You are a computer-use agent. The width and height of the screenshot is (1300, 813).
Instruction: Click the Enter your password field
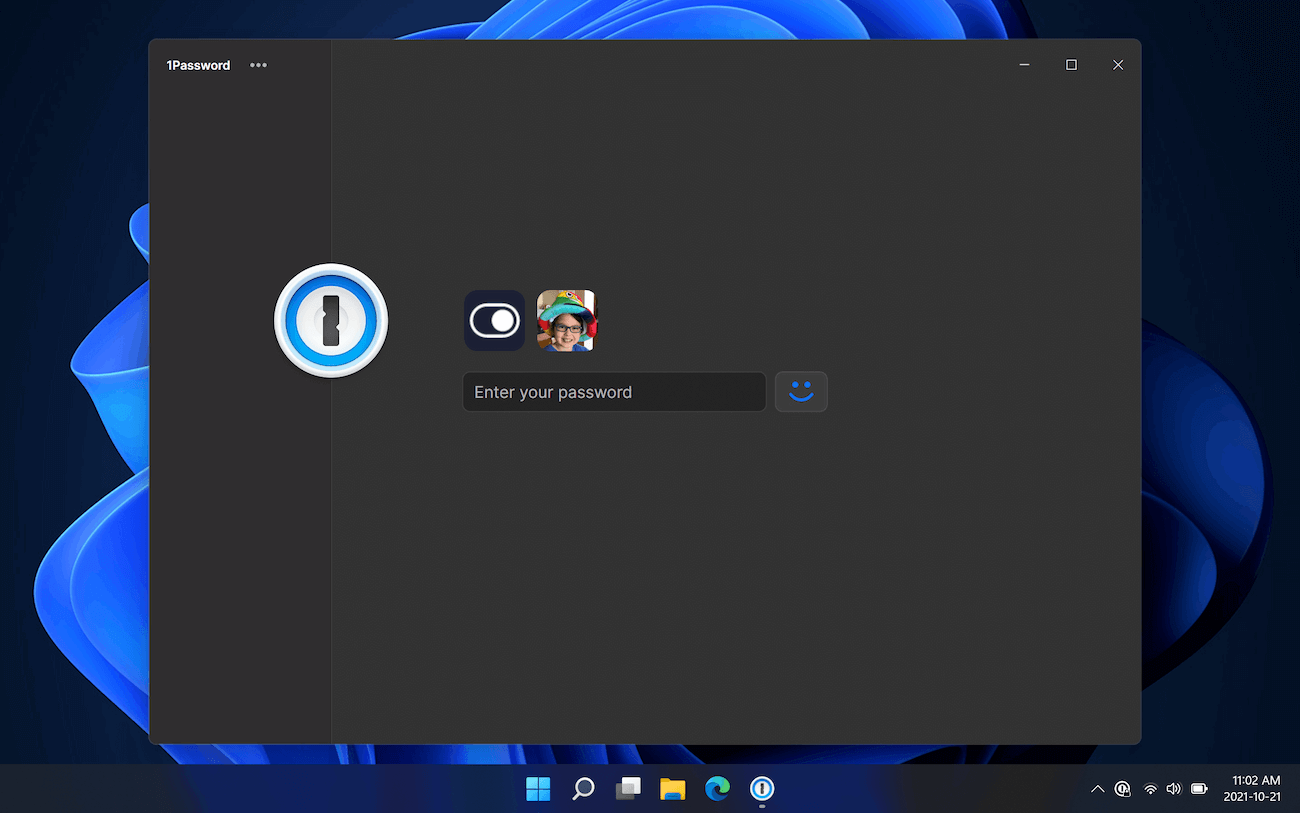pyautogui.click(x=614, y=391)
